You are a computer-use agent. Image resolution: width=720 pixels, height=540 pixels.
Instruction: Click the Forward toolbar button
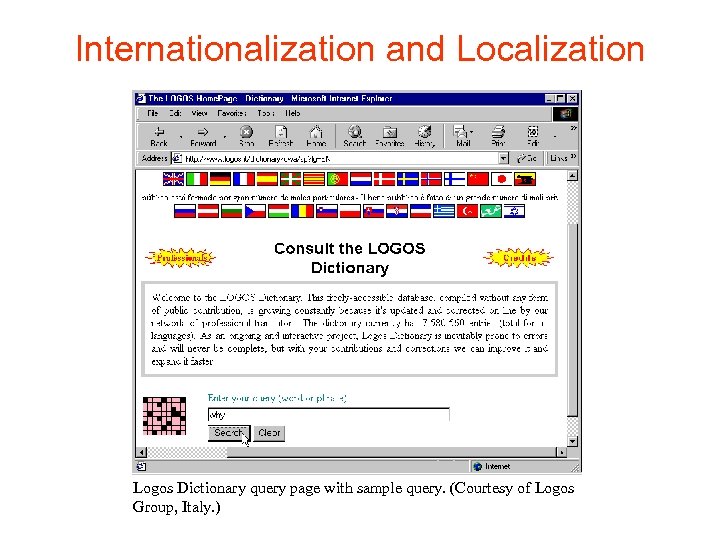(203, 136)
